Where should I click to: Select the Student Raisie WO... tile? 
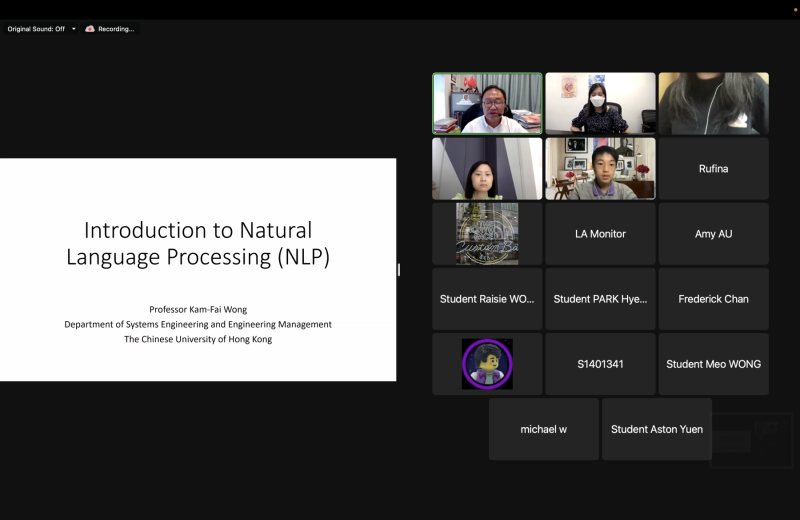point(487,299)
